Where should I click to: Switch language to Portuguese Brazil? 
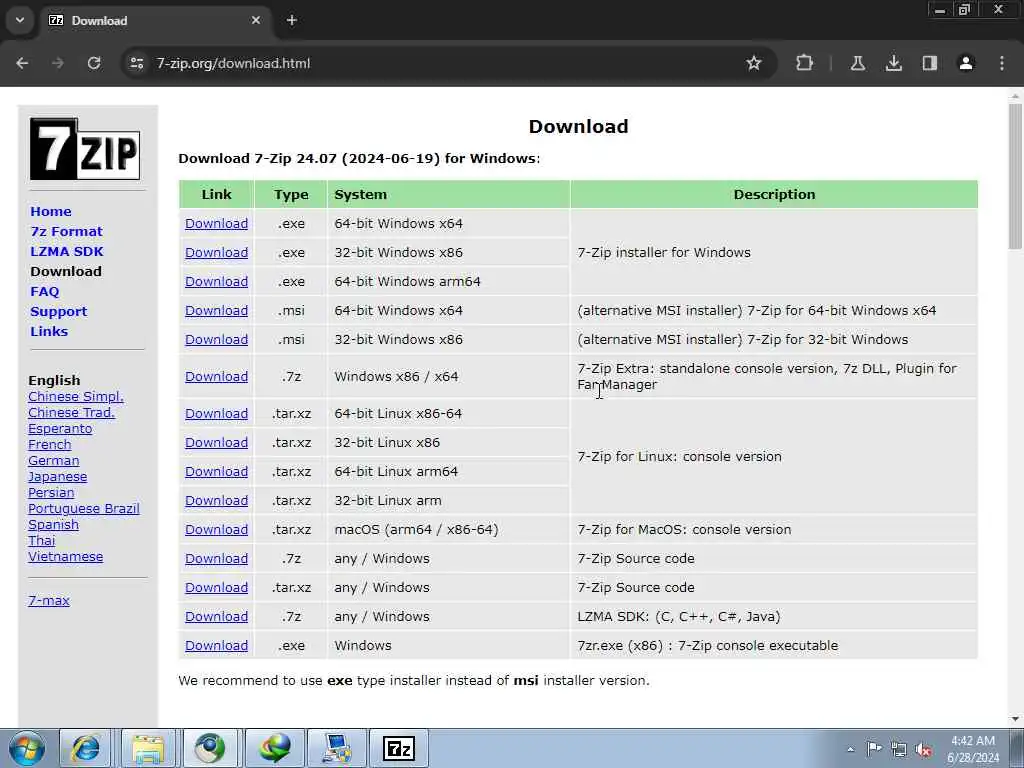click(x=84, y=509)
